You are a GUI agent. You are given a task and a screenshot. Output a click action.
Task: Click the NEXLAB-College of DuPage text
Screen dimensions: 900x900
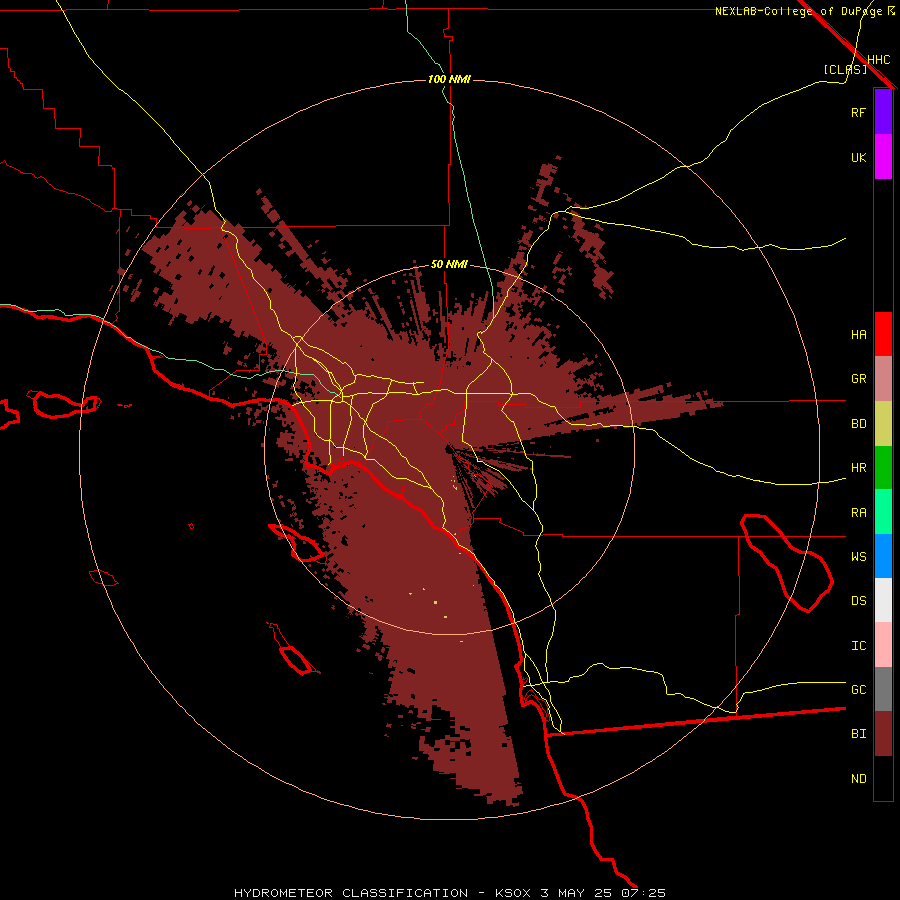coord(798,11)
